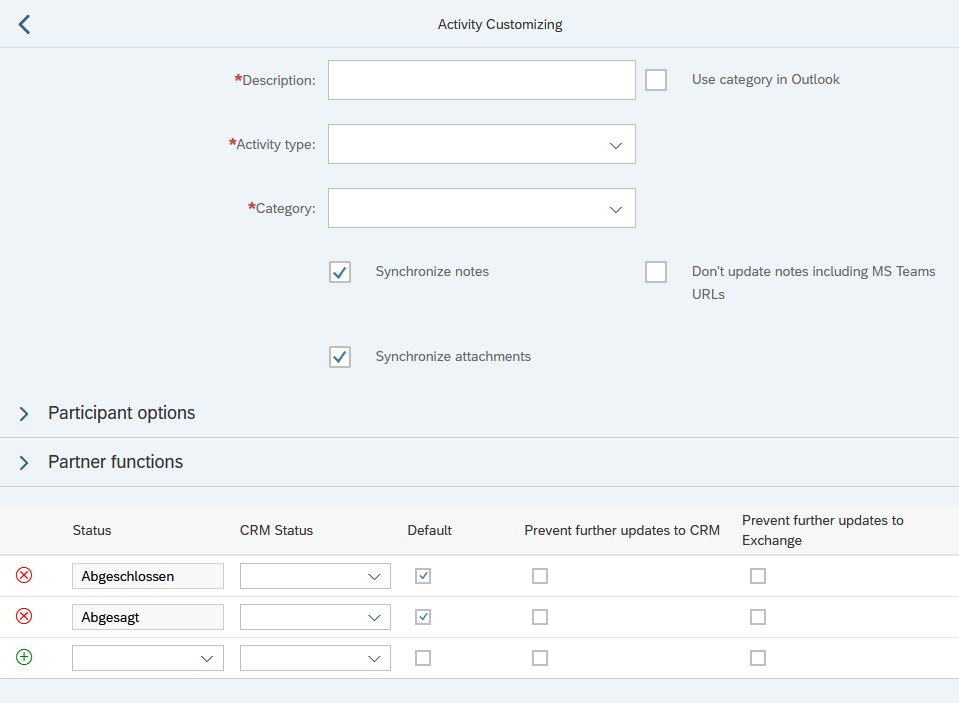
Task: Enable Use category in Outlook
Action: pyautogui.click(x=656, y=80)
